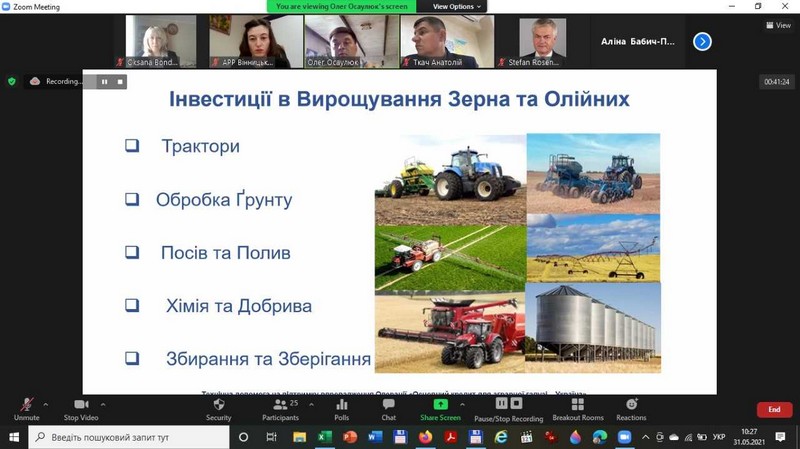This screenshot has width=800, height=449.
Task: Stop recording via top-left indicator
Action: click(120, 82)
